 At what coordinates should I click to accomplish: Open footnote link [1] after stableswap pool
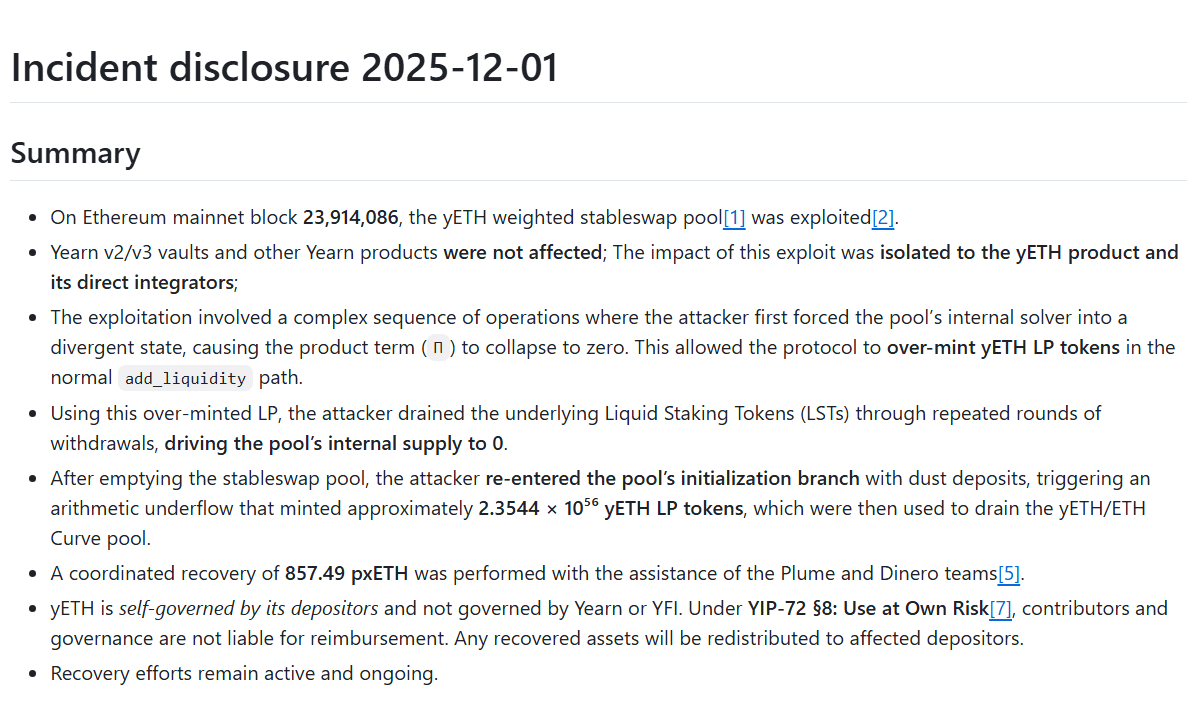734,218
